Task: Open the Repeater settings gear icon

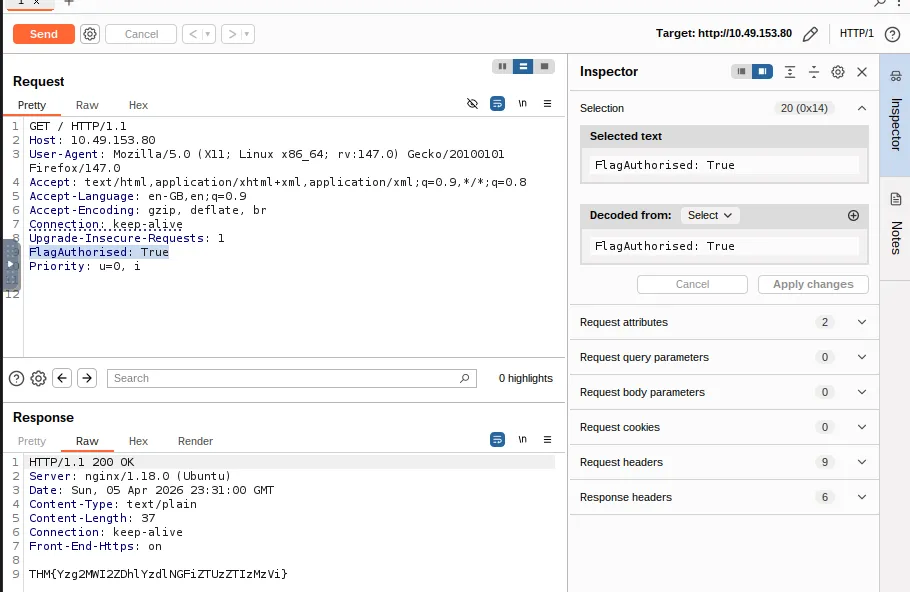Action: coord(90,34)
